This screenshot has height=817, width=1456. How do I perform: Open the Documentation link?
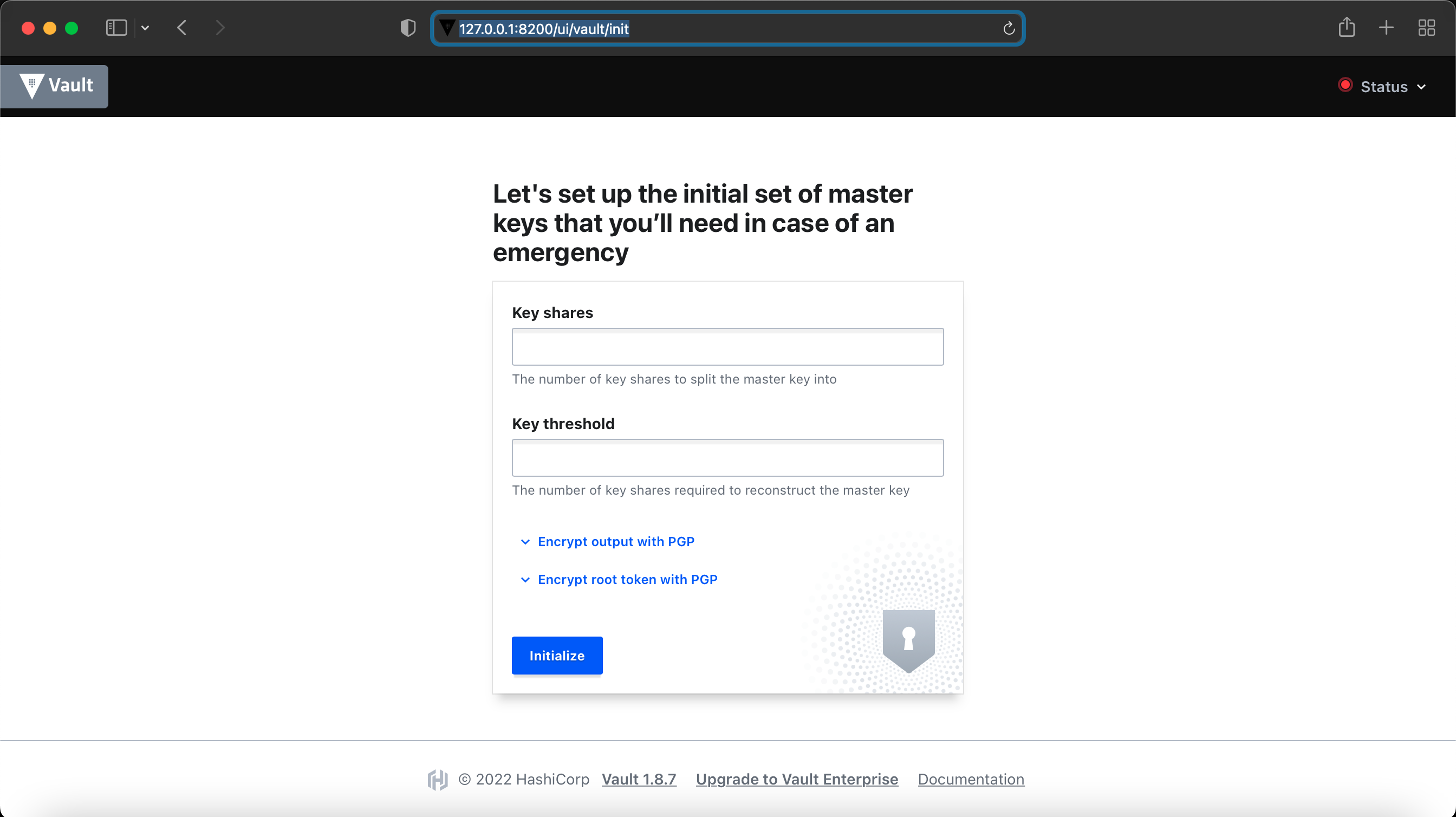coord(971,779)
